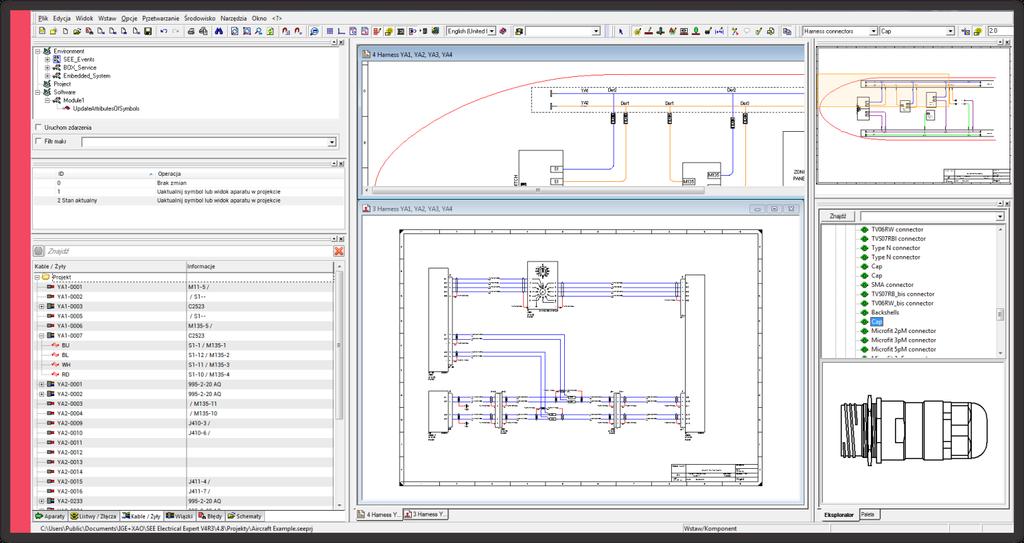Viewport: 1024px width, 543px height.
Task: Expand the Embedded_System tree node
Action: [x=48, y=76]
